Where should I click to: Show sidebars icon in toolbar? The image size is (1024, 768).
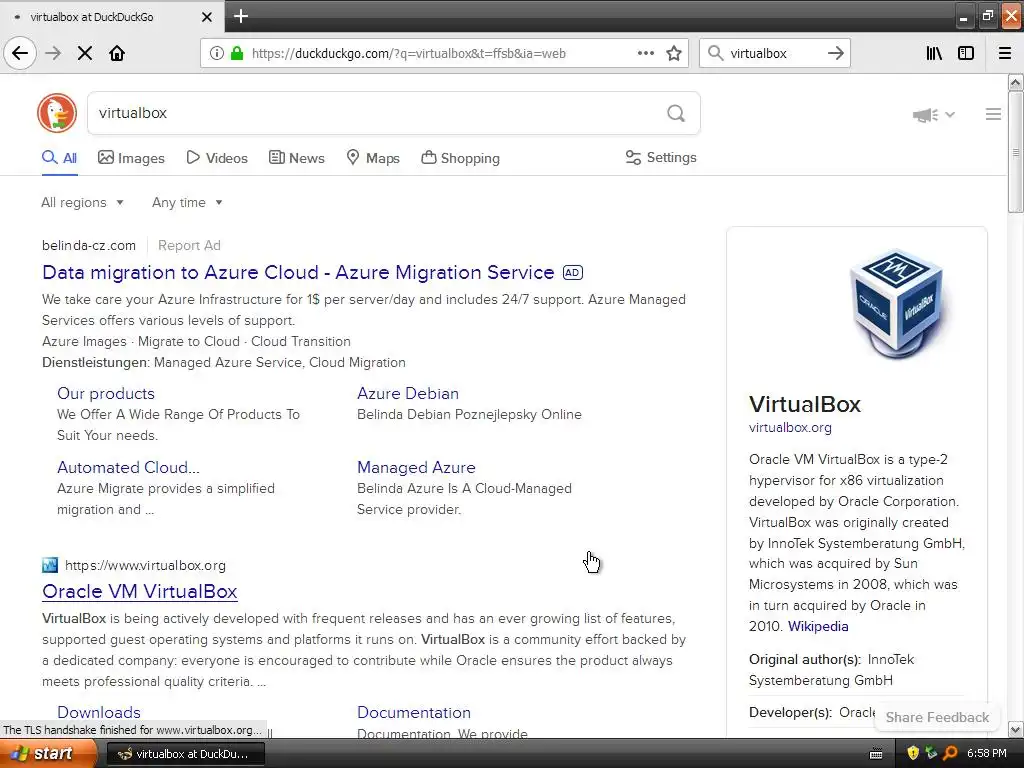tap(966, 53)
